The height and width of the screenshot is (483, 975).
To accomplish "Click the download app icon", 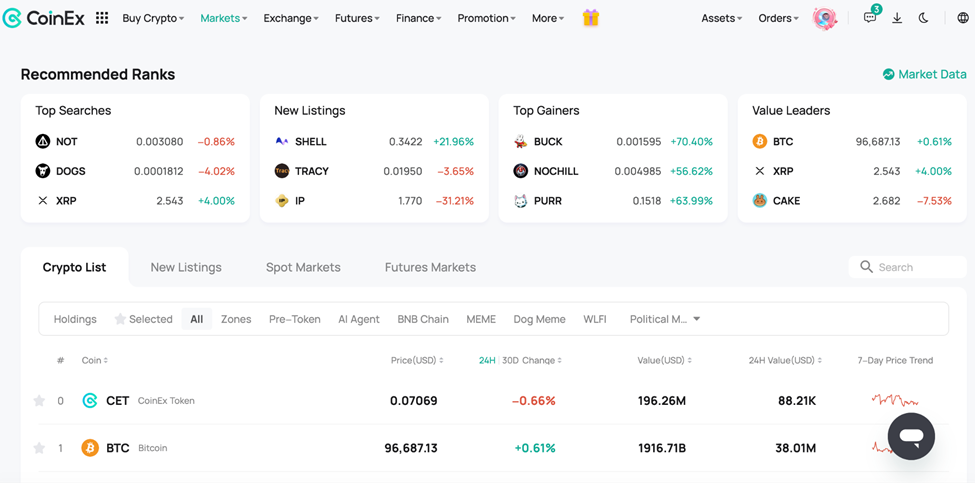I will (x=897, y=18).
